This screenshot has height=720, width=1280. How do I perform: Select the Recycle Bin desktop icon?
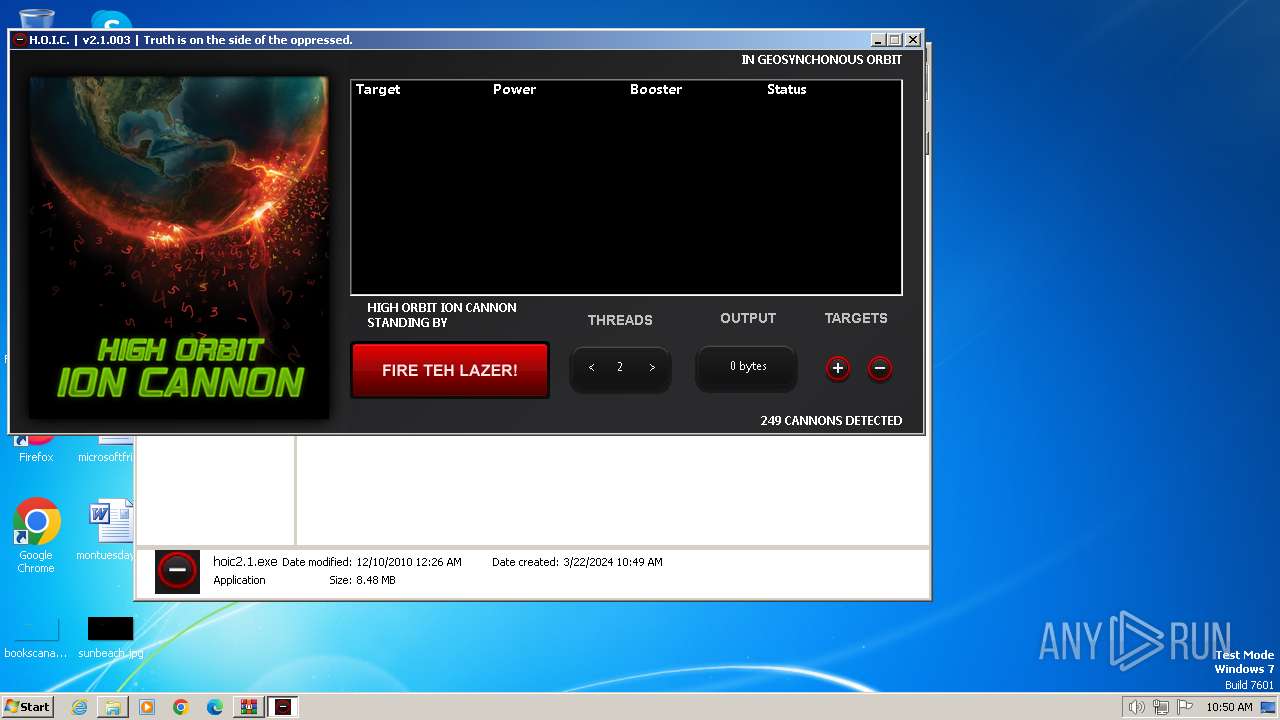pos(36,18)
